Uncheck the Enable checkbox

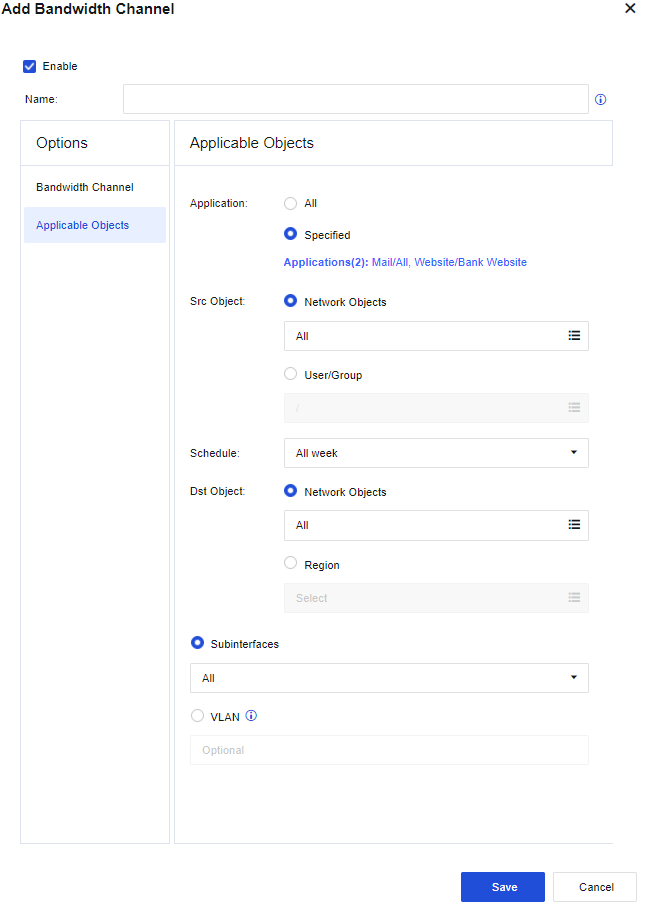pyautogui.click(x=30, y=67)
